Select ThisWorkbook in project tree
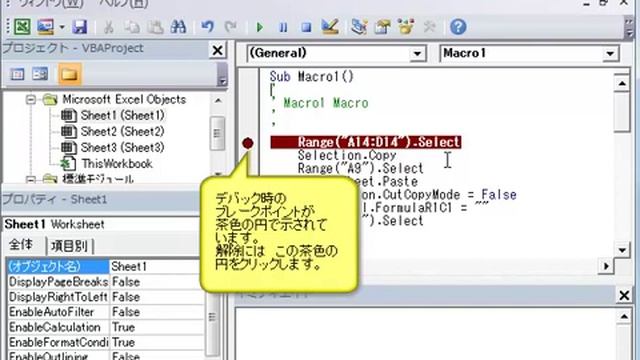 point(117,164)
